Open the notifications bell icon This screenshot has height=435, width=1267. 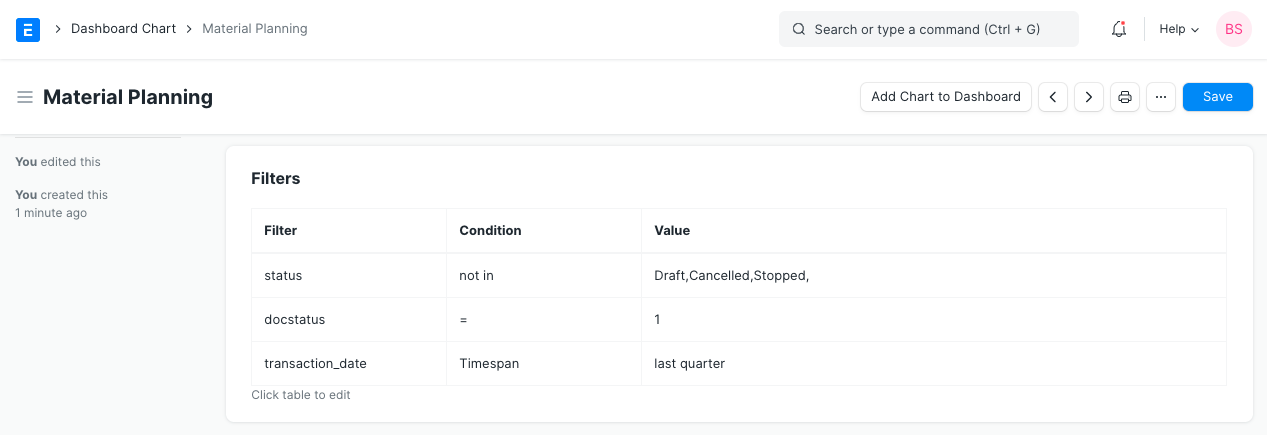coord(1119,30)
